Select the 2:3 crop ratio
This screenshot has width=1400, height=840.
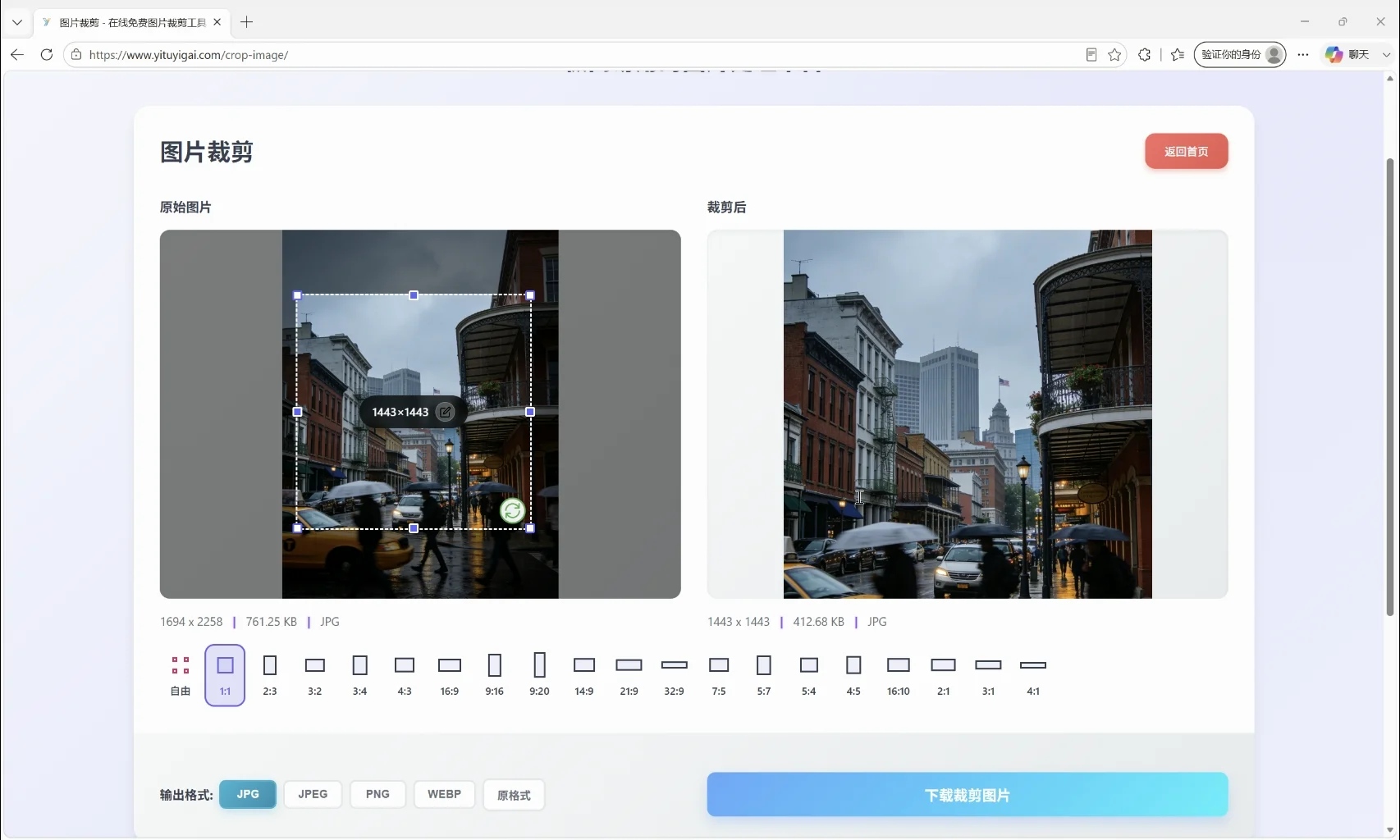[x=270, y=675]
